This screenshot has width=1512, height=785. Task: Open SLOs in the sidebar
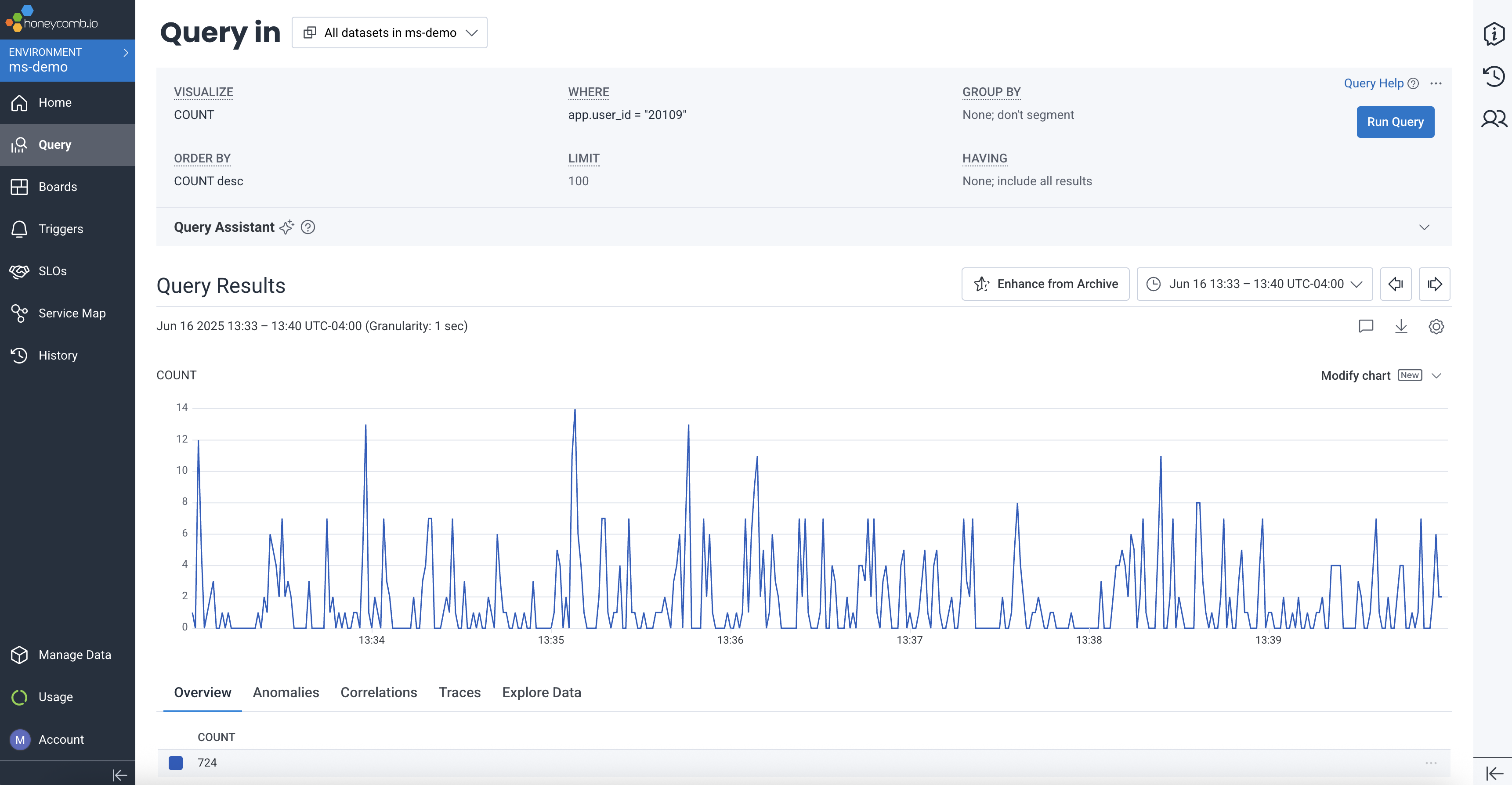tap(68, 272)
